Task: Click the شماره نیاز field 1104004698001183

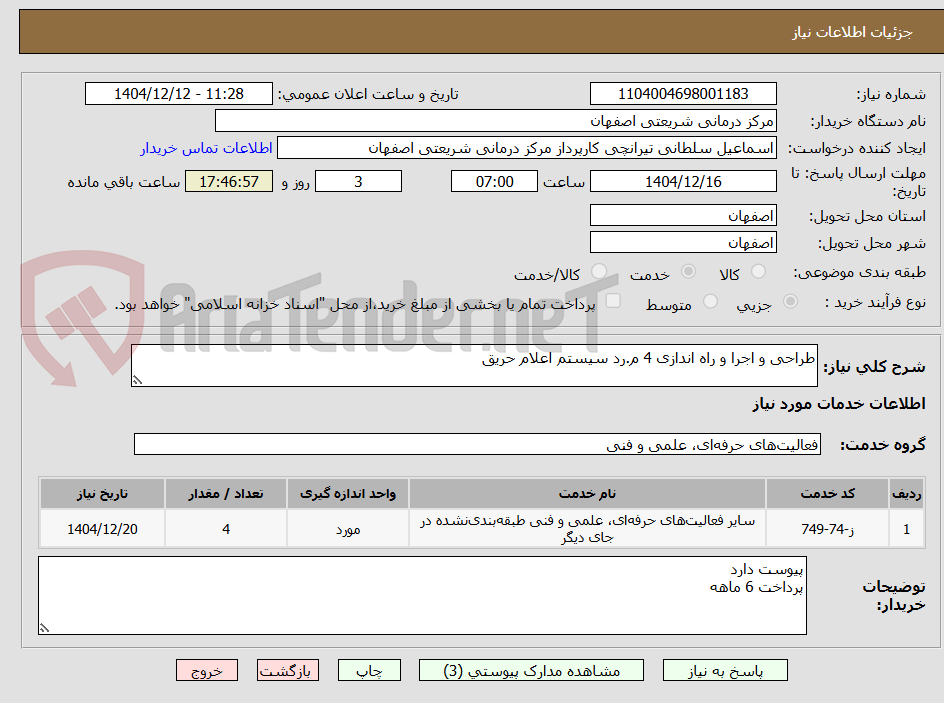Action: (683, 94)
